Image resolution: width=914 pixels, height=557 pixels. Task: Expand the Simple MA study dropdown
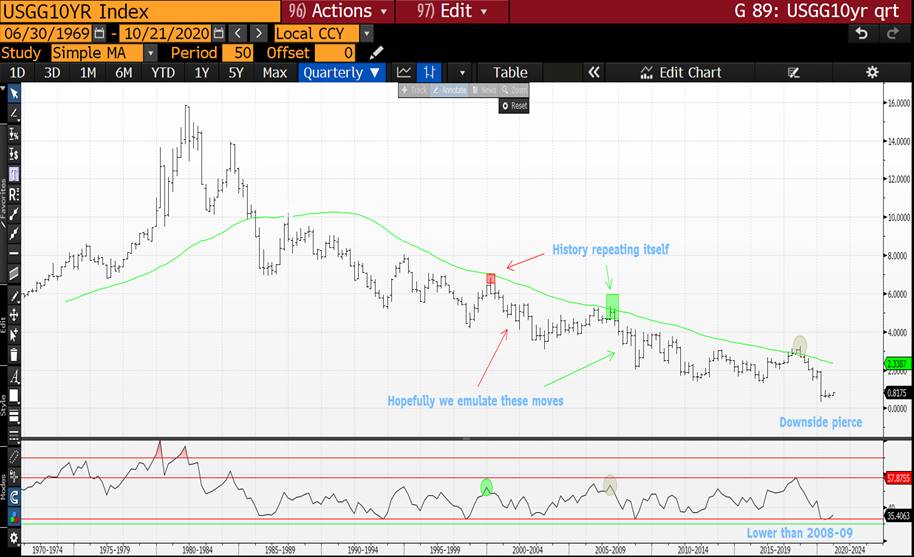point(150,52)
